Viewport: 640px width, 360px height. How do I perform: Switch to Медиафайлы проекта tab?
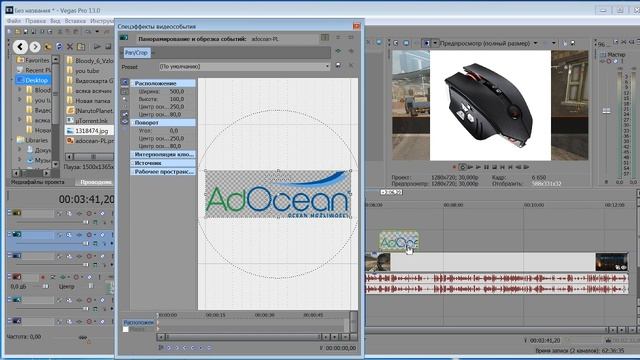click(x=37, y=182)
